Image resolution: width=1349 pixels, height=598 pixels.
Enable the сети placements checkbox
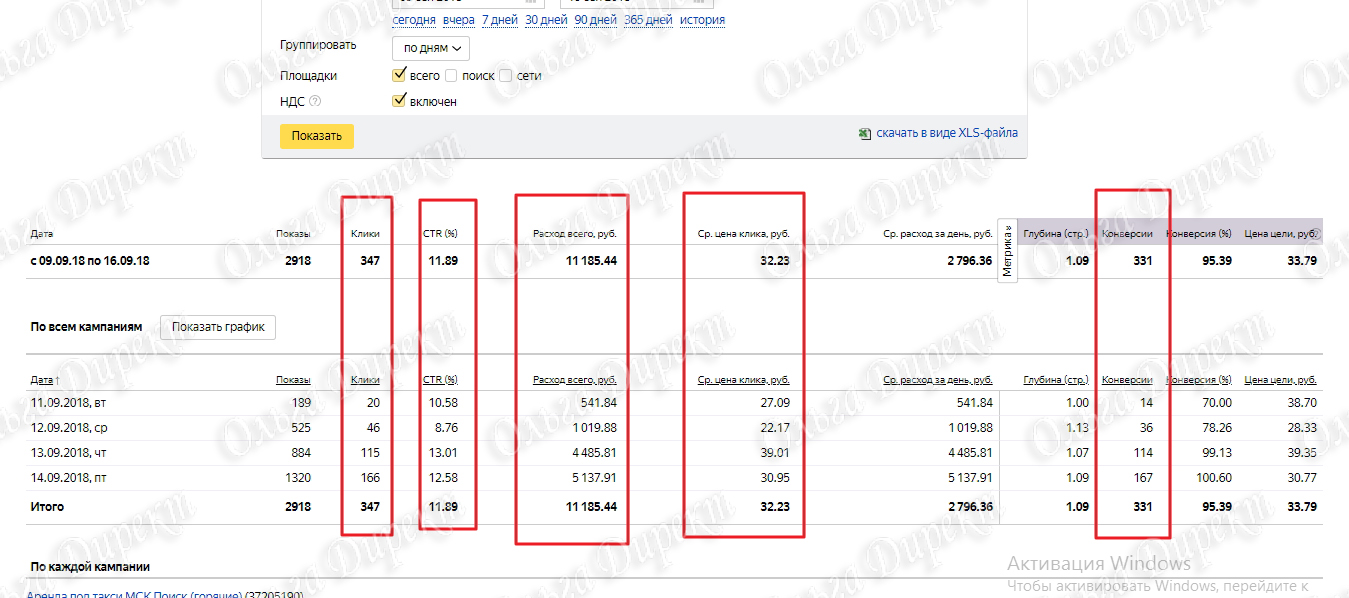point(506,75)
